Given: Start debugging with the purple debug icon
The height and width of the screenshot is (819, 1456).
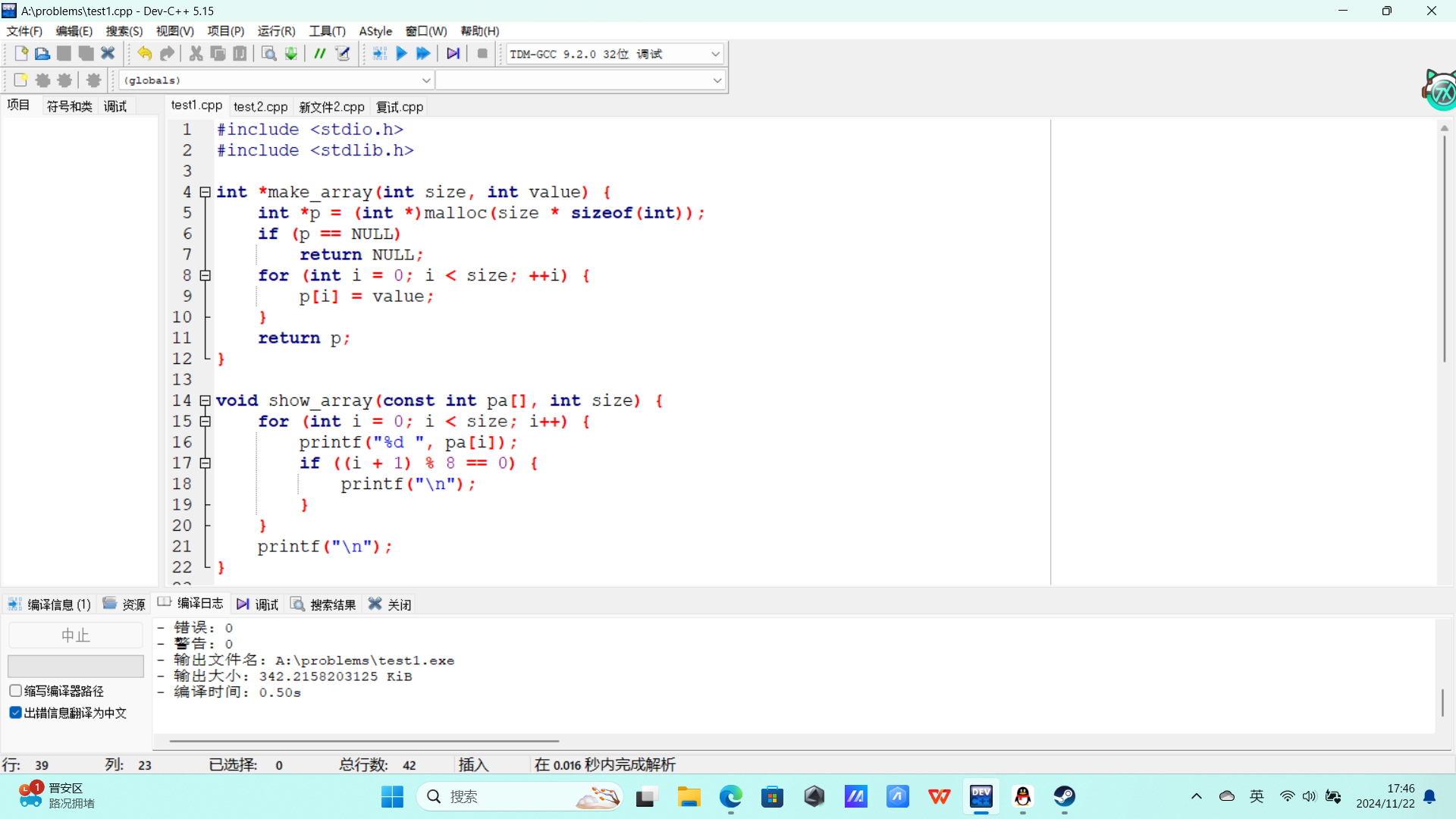Looking at the screenshot, I should [453, 54].
